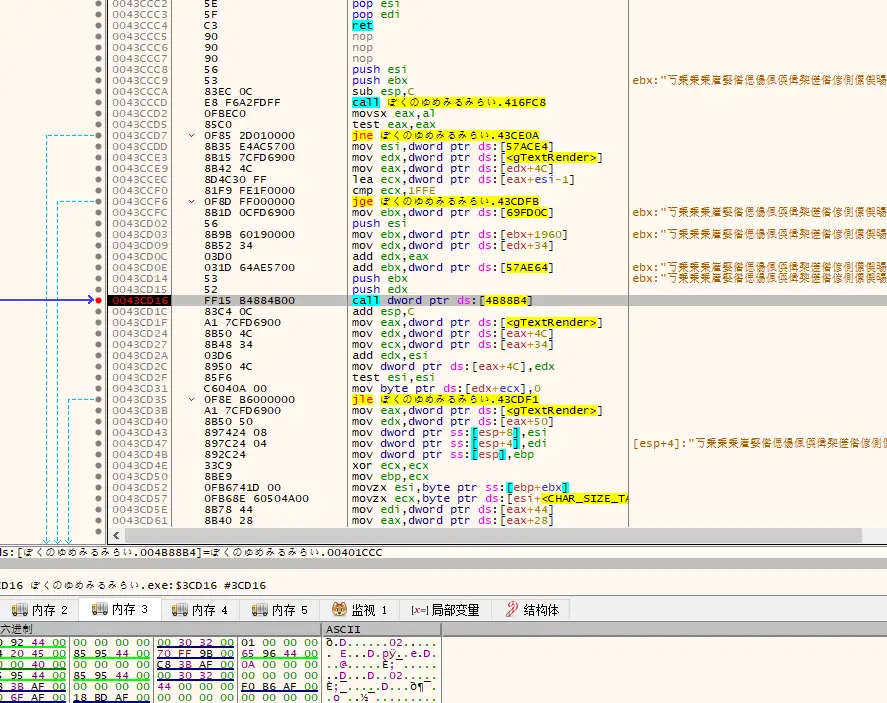
Task: Select the 'jle' jump to 43CDF1
Action: pos(445,399)
